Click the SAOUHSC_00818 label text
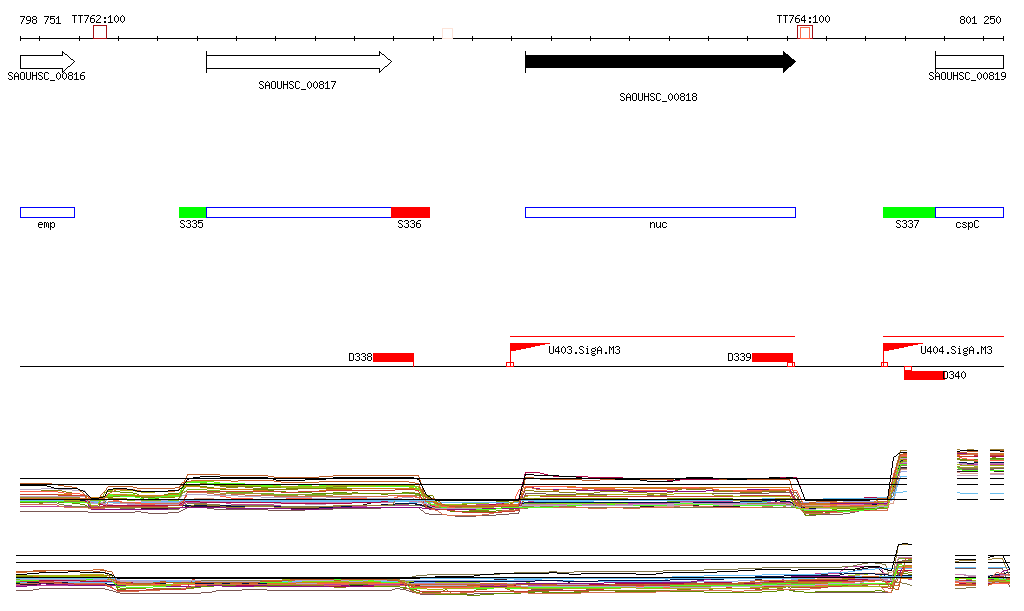This screenshot has width=1024, height=611. [x=658, y=97]
